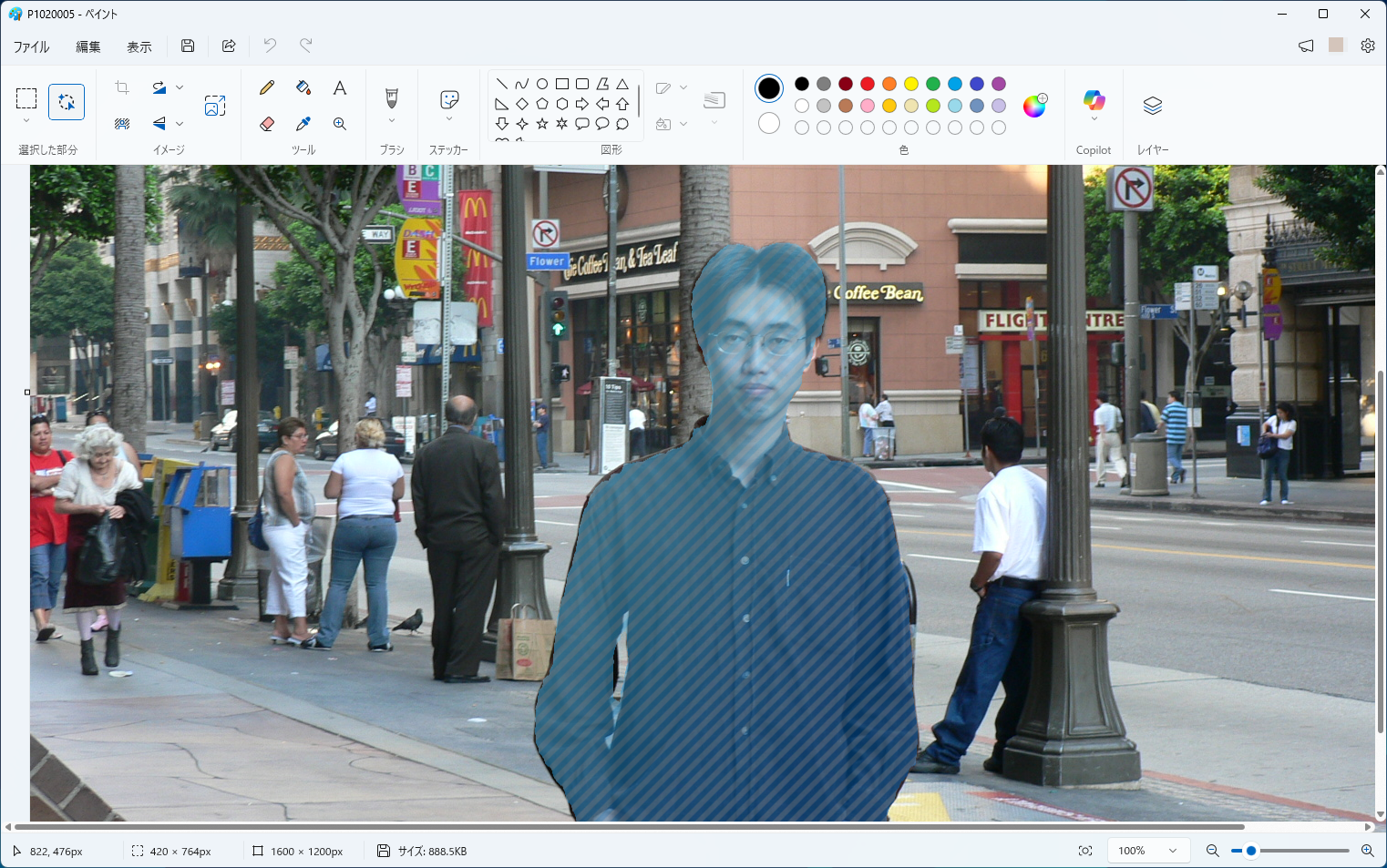The height and width of the screenshot is (868, 1387).
Task: Open the 100% zoom level combo box
Action: click(x=1147, y=851)
